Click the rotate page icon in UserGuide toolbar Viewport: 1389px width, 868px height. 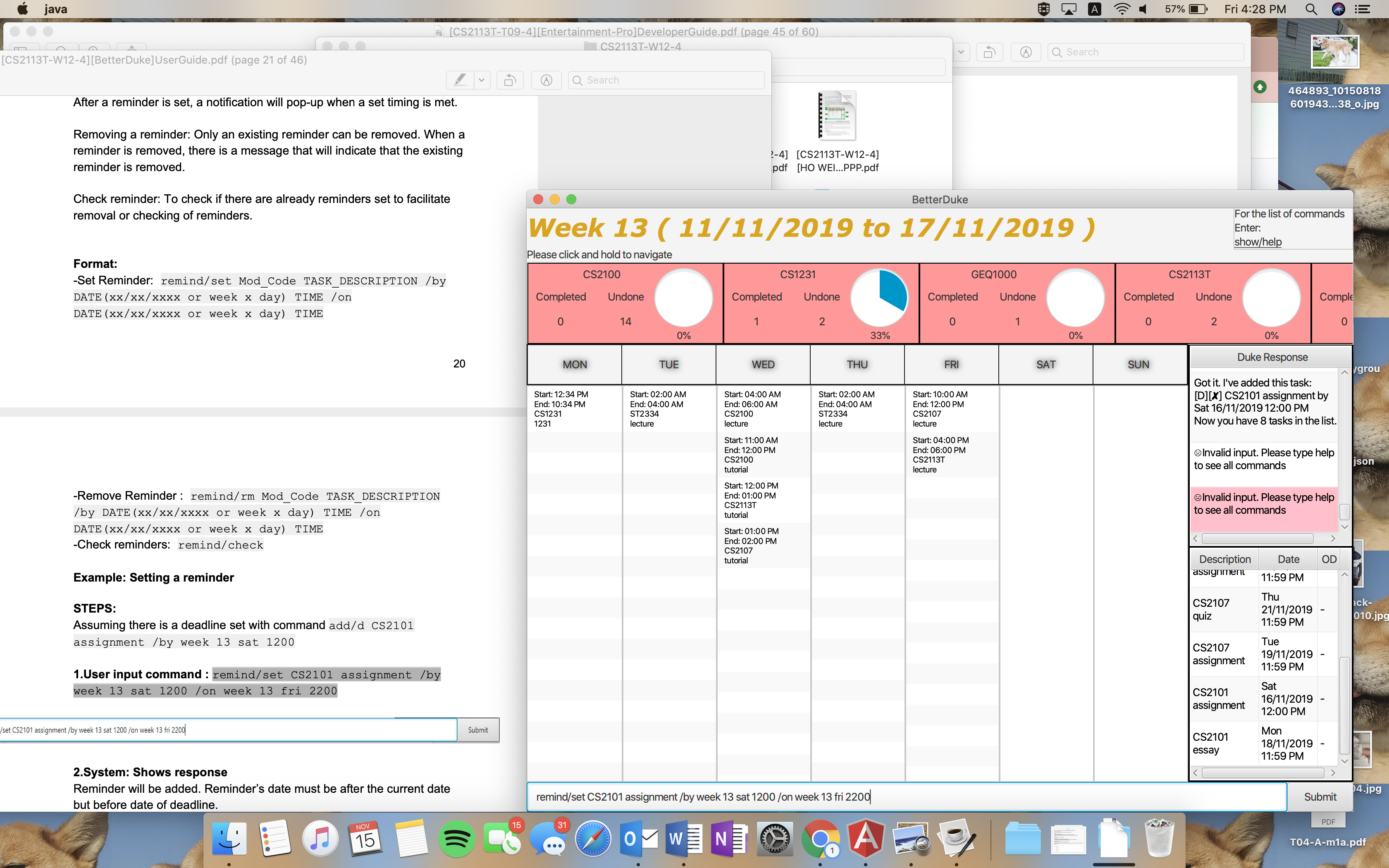tap(510, 80)
